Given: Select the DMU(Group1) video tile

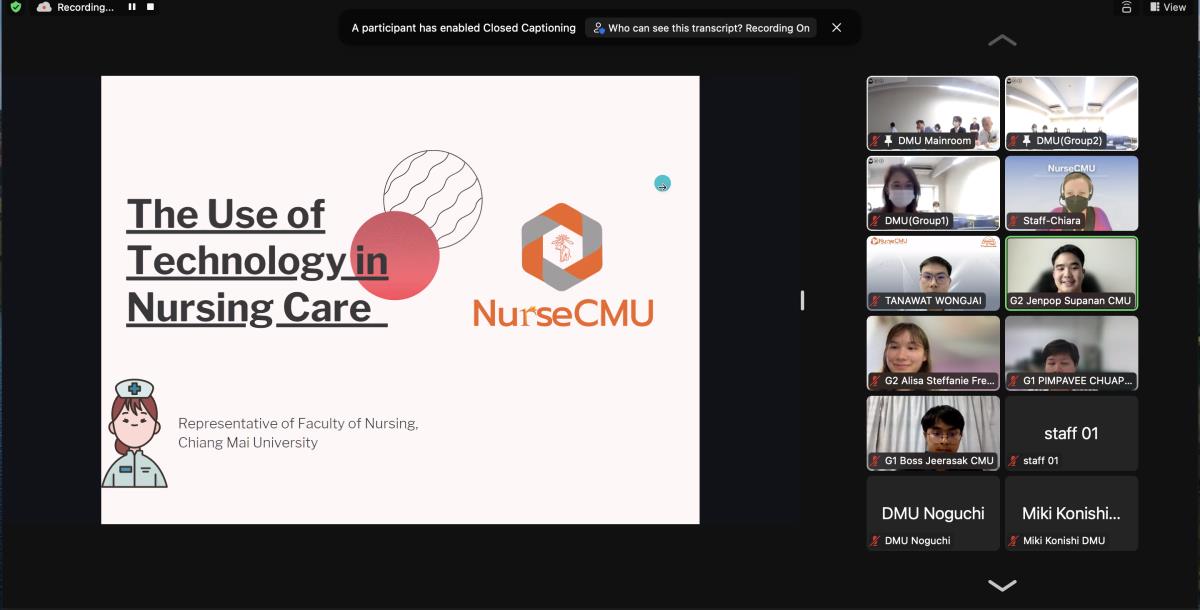Looking at the screenshot, I should 933,193.
